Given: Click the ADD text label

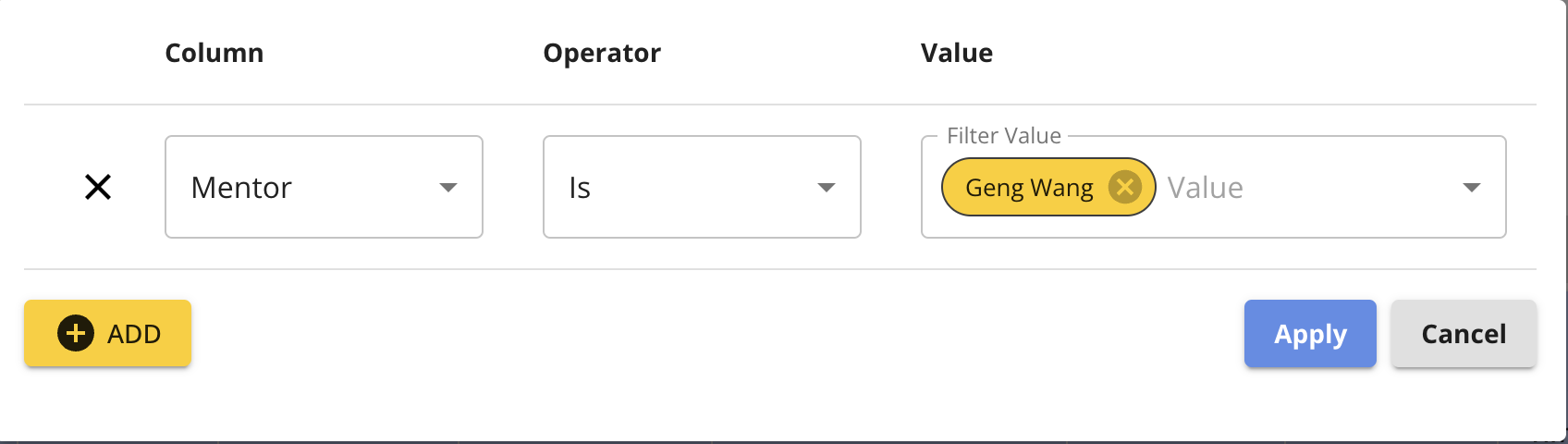Looking at the screenshot, I should click(134, 334).
